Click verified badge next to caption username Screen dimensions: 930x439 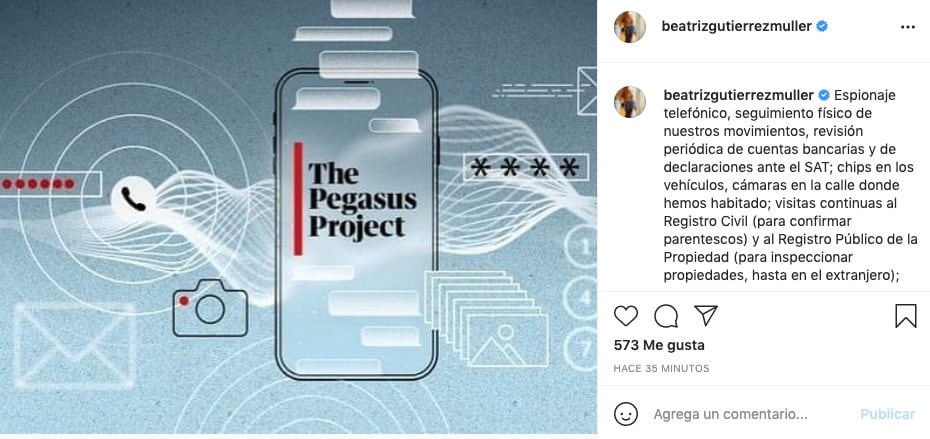pyautogui.click(x=824, y=95)
